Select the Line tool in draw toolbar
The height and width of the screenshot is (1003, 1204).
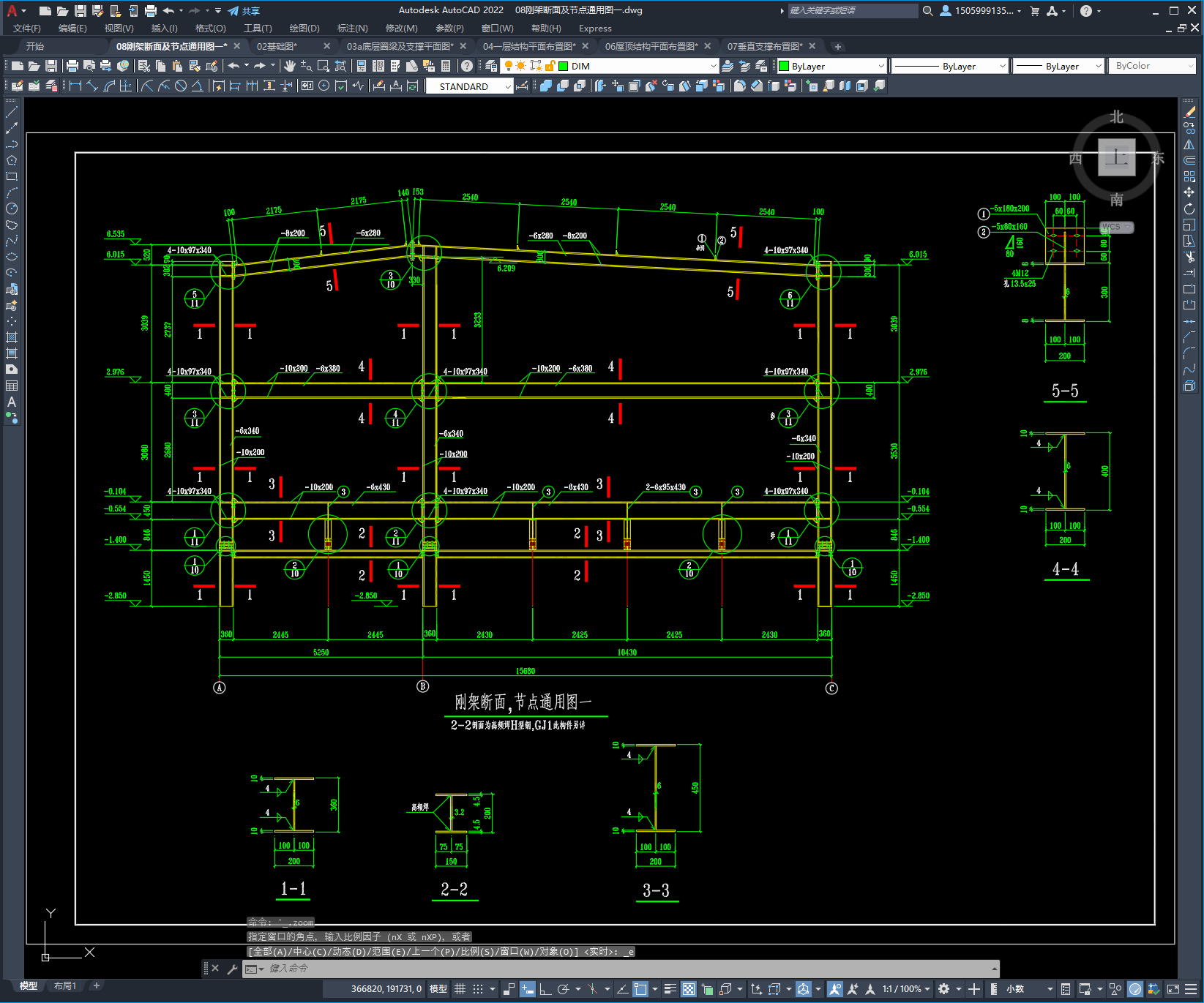[12, 112]
